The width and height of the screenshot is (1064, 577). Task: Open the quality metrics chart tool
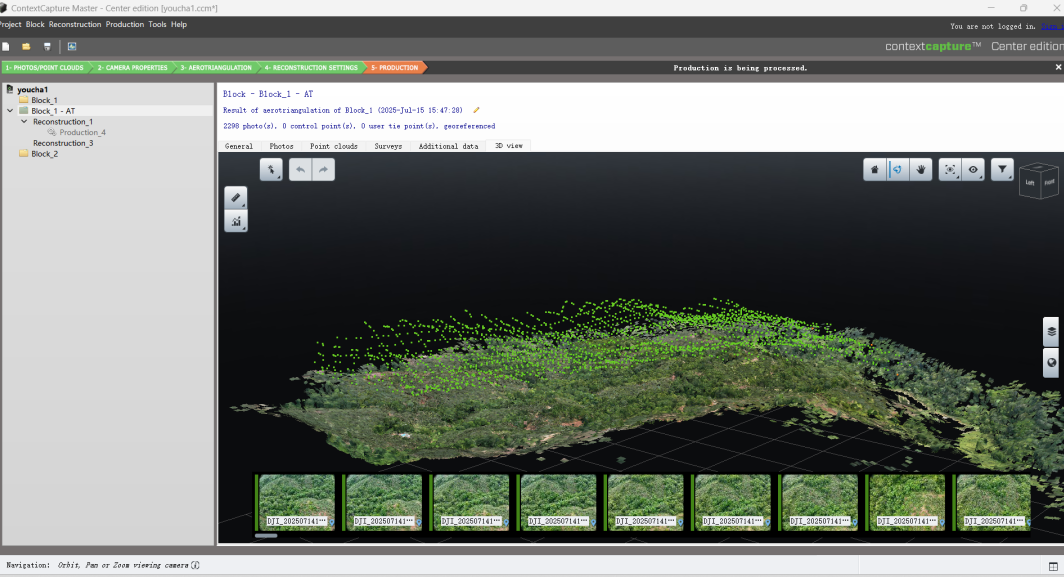coord(236,221)
